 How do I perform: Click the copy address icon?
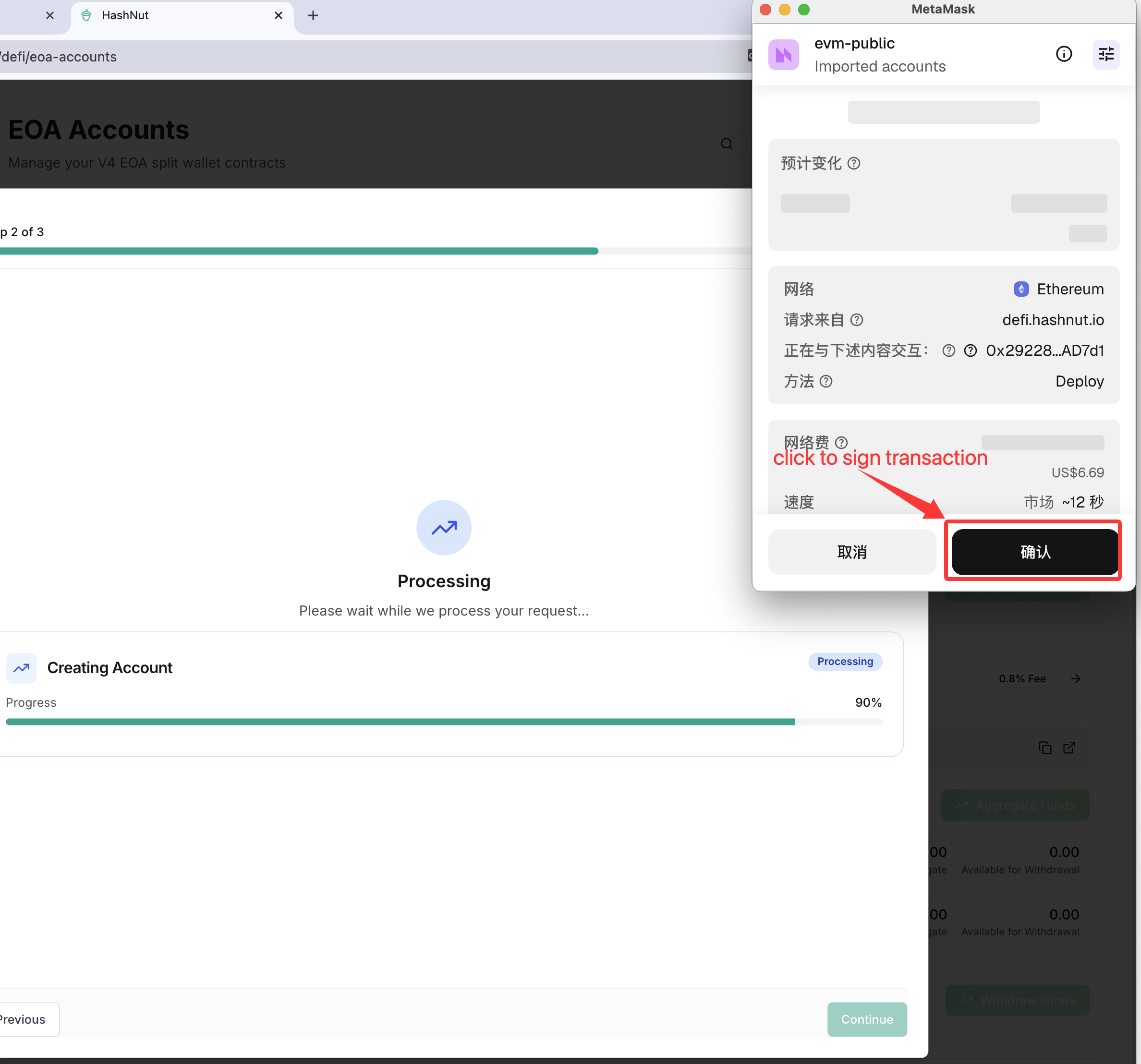click(1044, 748)
